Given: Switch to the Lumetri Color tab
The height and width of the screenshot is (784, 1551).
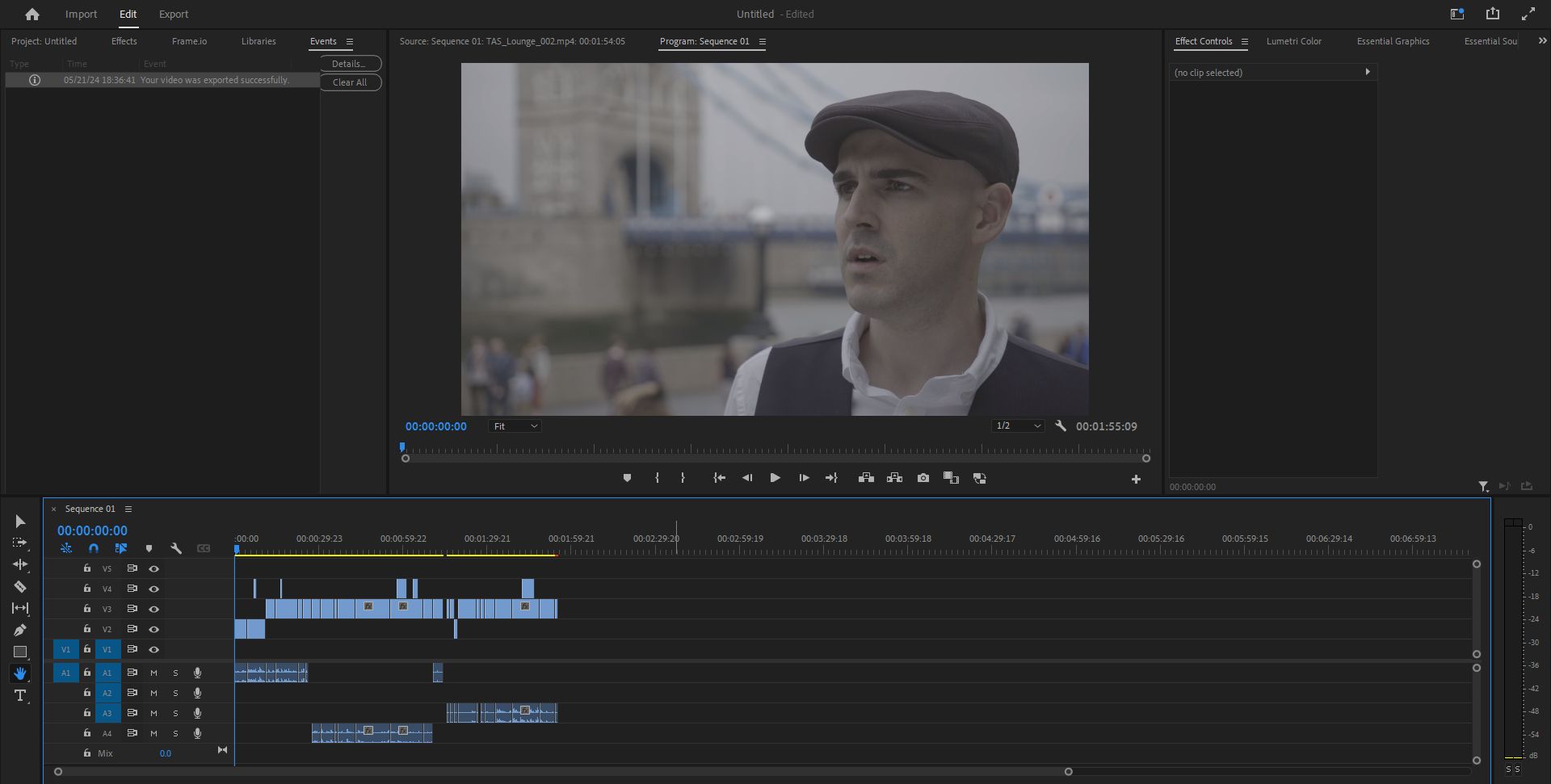Looking at the screenshot, I should coord(1293,41).
